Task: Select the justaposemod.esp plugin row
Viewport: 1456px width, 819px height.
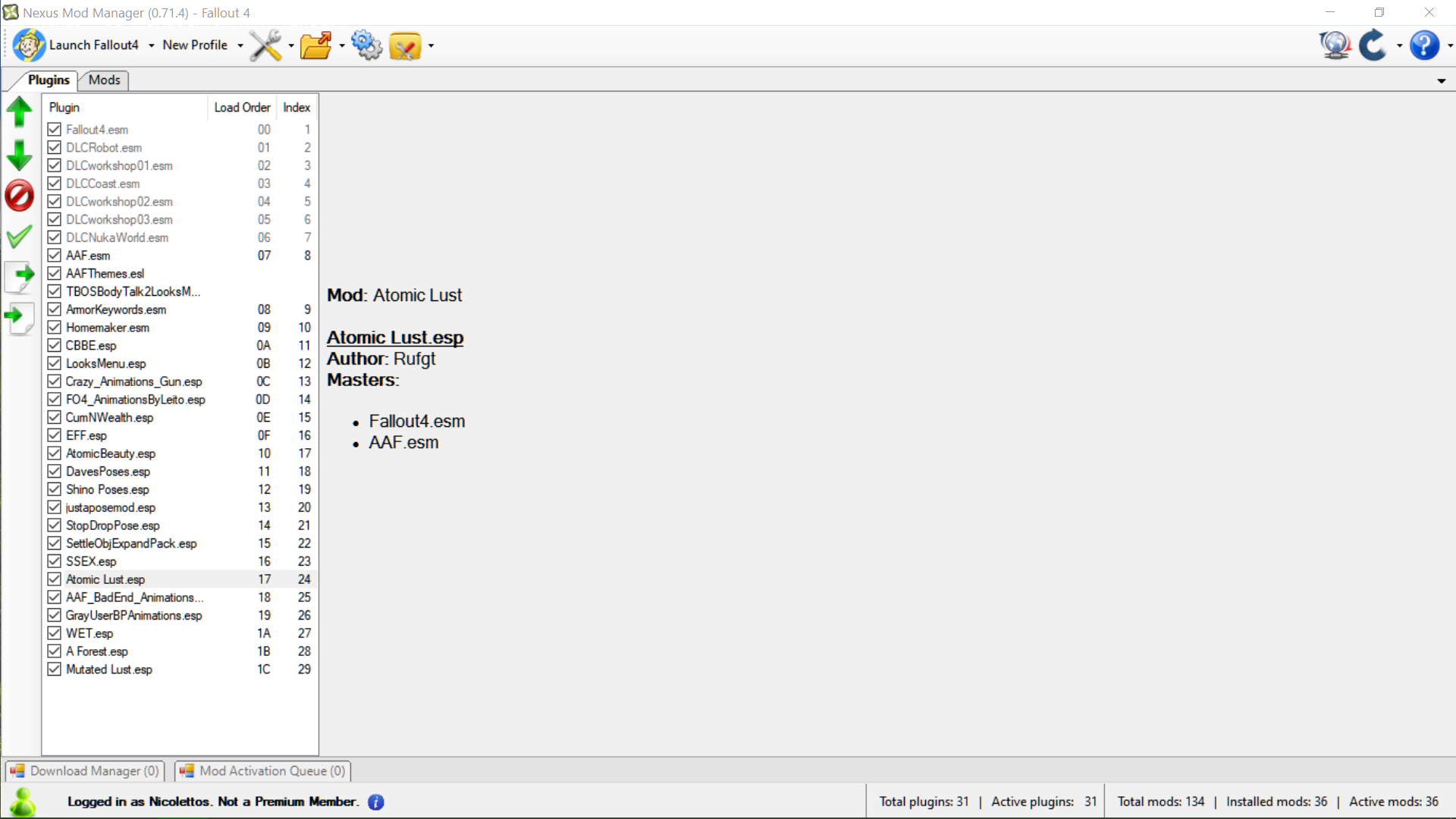Action: [x=180, y=508]
